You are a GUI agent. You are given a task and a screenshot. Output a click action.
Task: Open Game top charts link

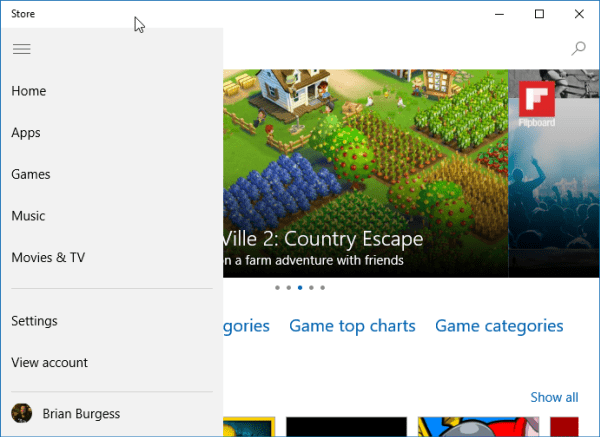(x=352, y=326)
